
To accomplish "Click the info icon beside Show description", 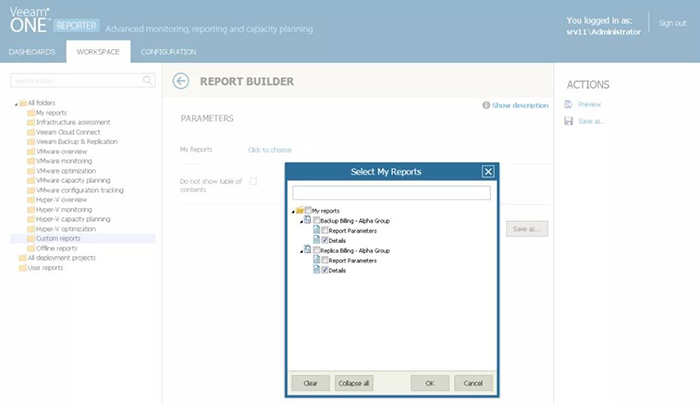I will [x=486, y=105].
